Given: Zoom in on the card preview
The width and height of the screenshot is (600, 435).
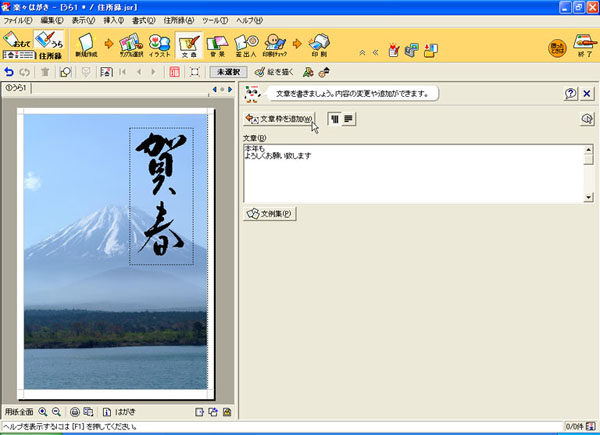Looking at the screenshot, I should (x=43, y=412).
